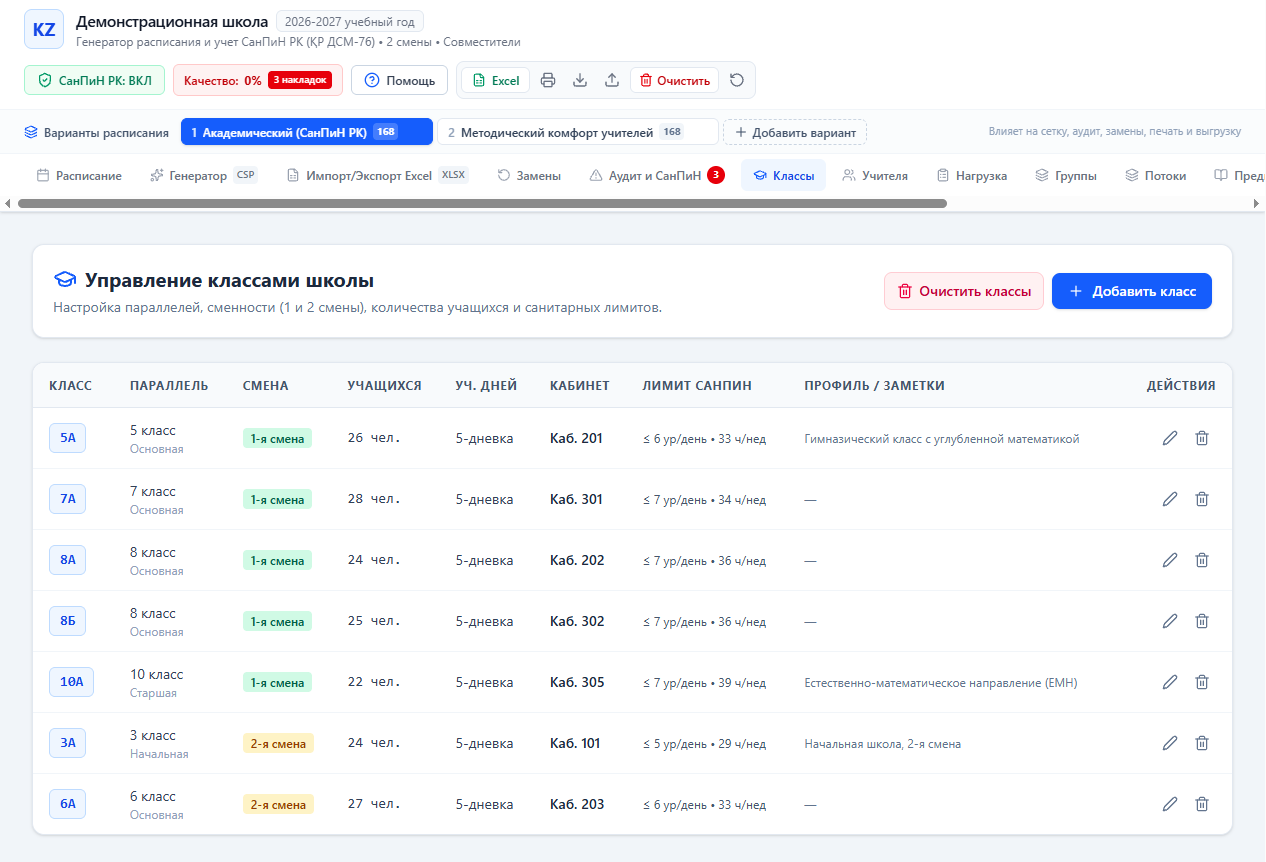Select the Группы tab

click(1066, 176)
